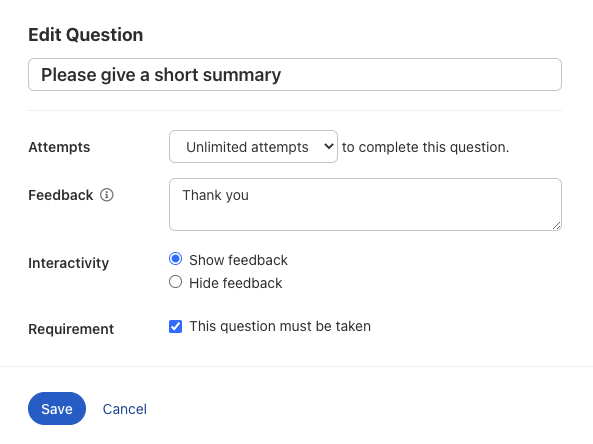Focus the question title input field
The image size is (593, 444).
[295, 75]
